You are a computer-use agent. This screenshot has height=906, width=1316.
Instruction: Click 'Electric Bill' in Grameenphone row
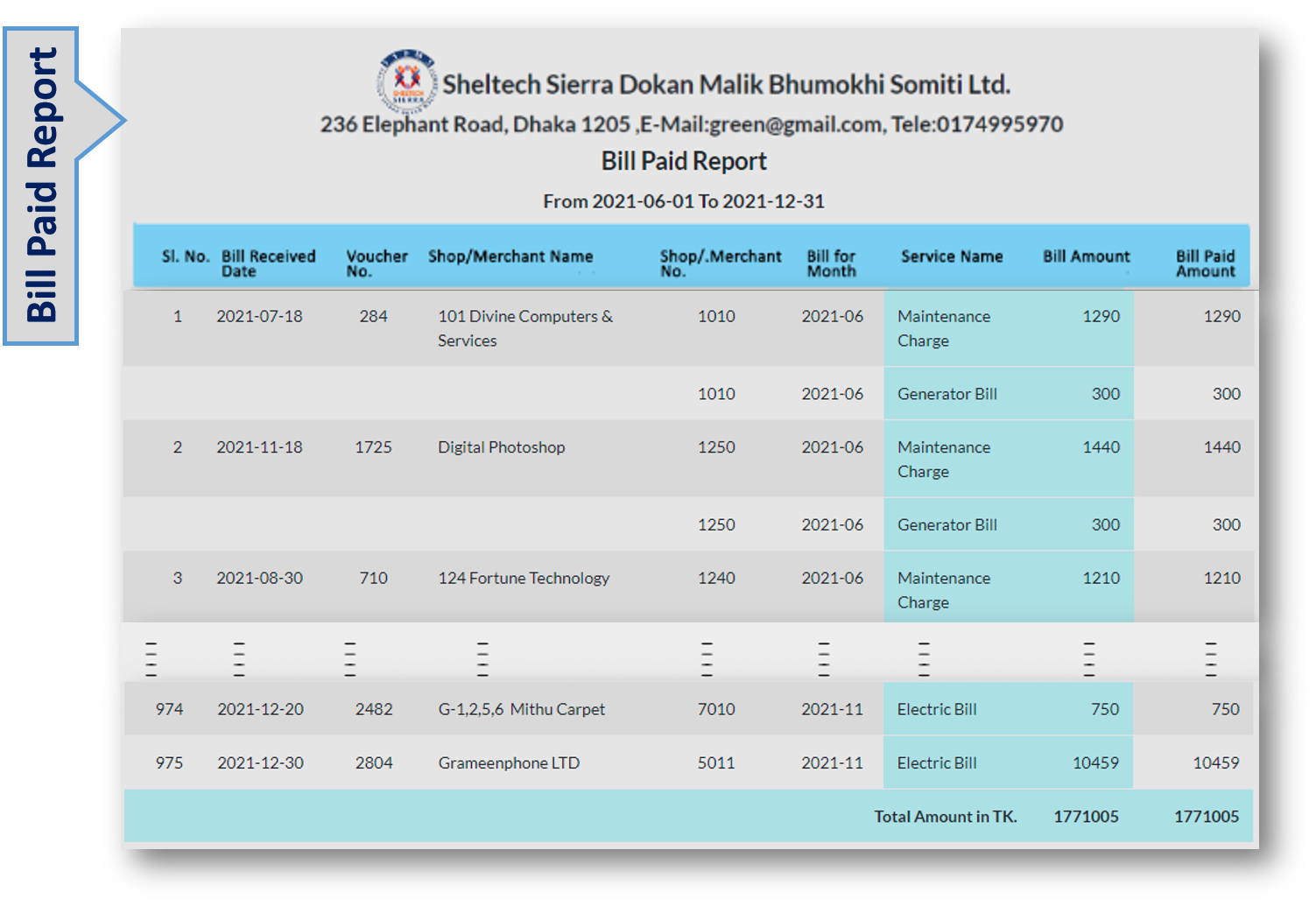point(937,762)
